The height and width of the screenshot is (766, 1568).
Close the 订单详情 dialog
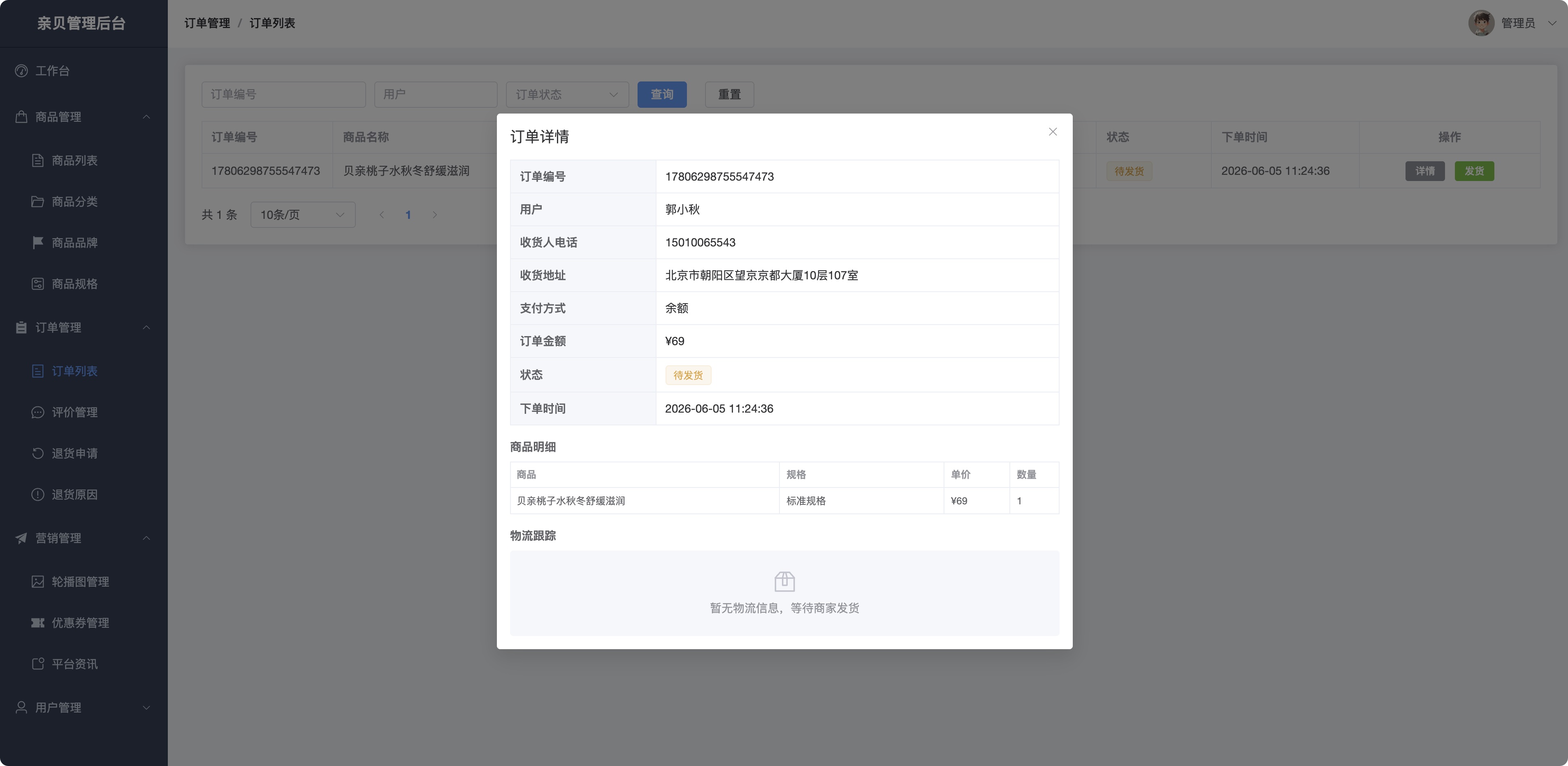click(1053, 132)
